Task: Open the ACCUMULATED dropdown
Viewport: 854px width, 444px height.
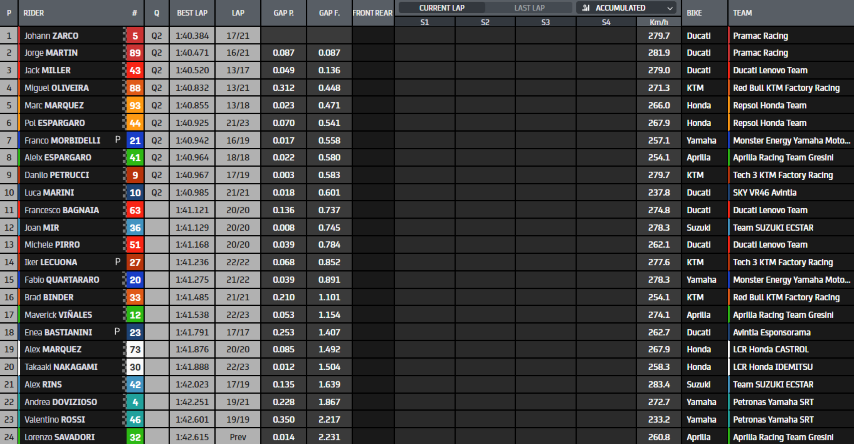Action: tap(626, 8)
